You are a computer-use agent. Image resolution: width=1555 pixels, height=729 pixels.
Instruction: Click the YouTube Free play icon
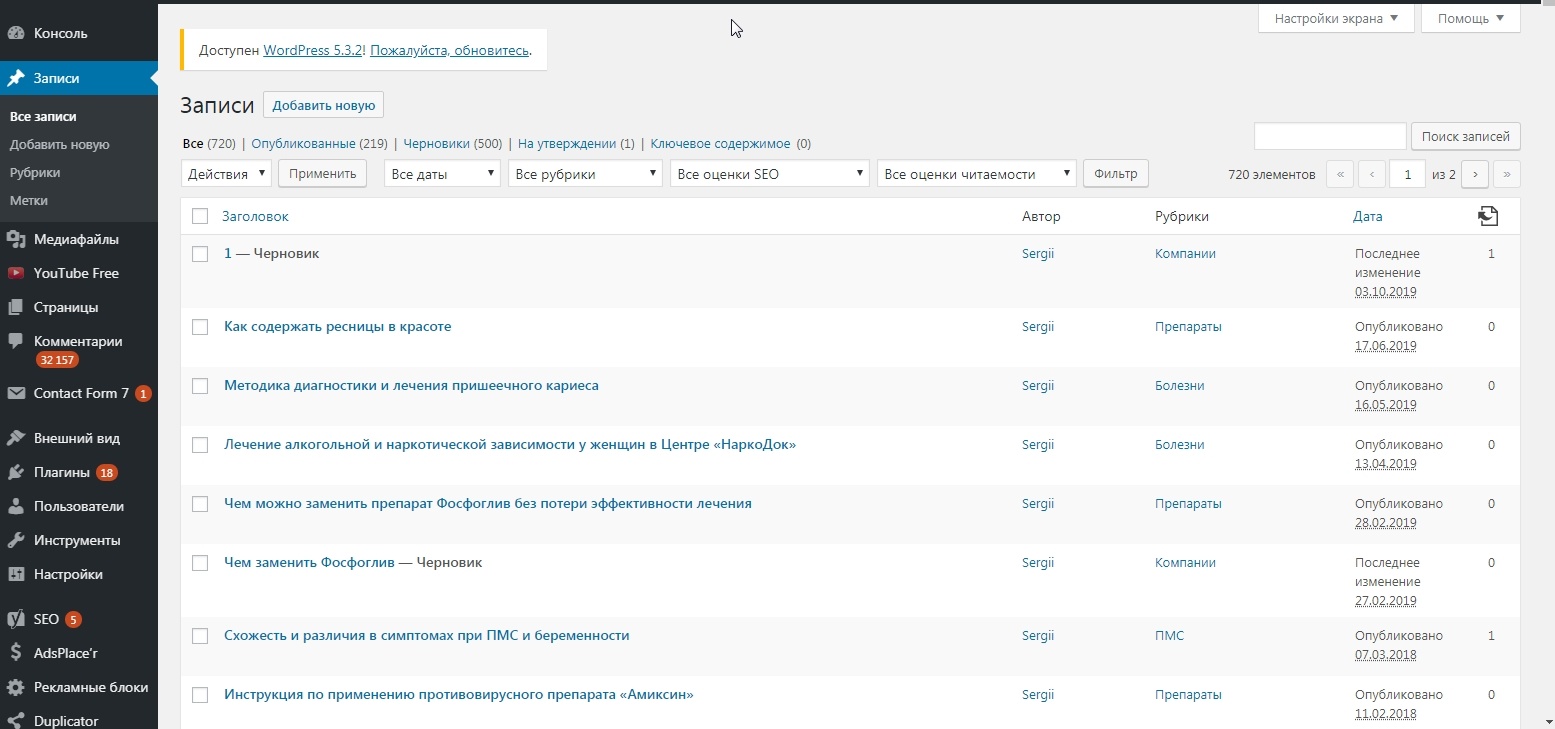16,273
